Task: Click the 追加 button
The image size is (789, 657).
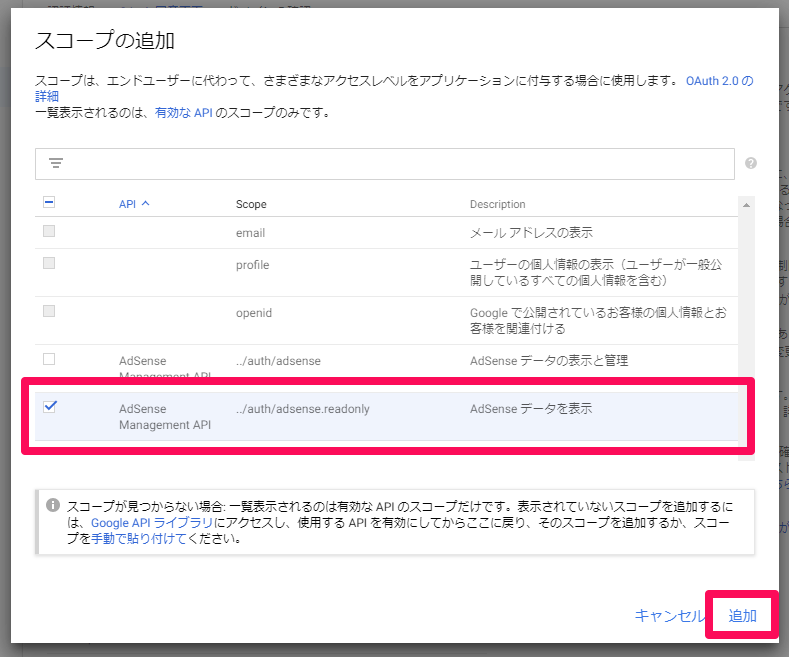Action: pyautogui.click(x=742, y=616)
